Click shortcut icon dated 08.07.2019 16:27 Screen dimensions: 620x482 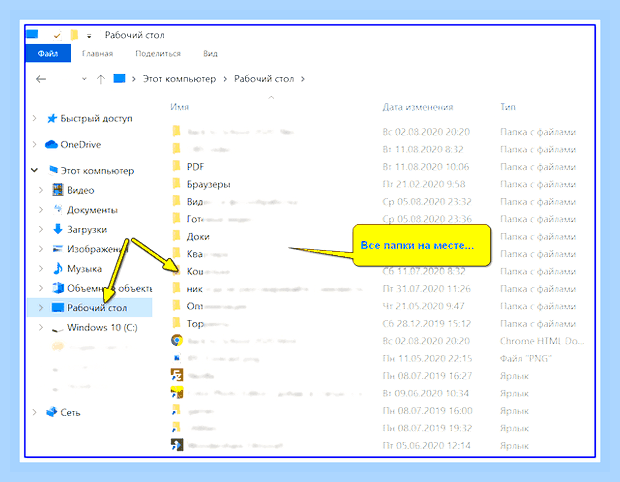click(177, 375)
